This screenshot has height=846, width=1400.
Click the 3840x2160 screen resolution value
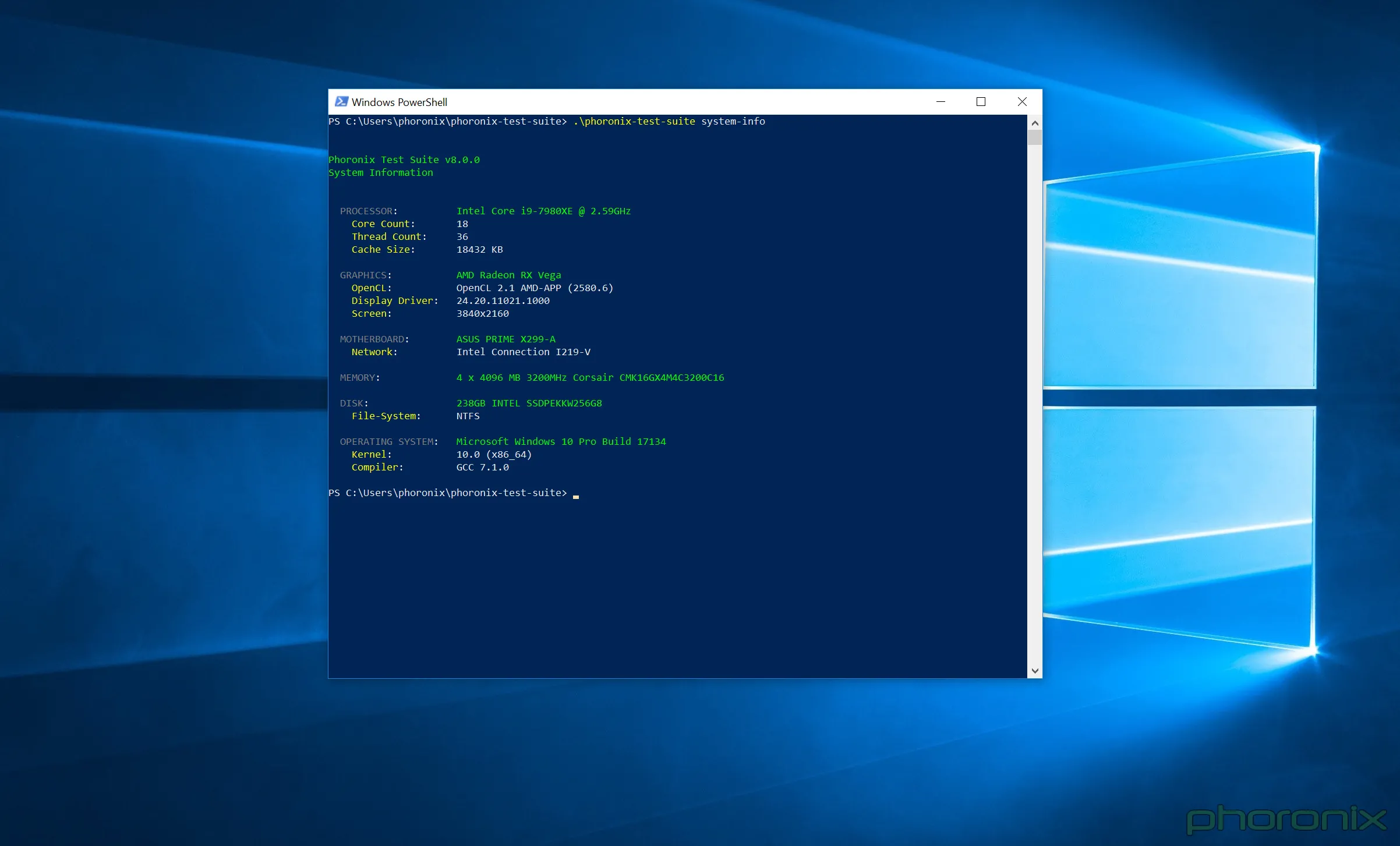coord(482,313)
